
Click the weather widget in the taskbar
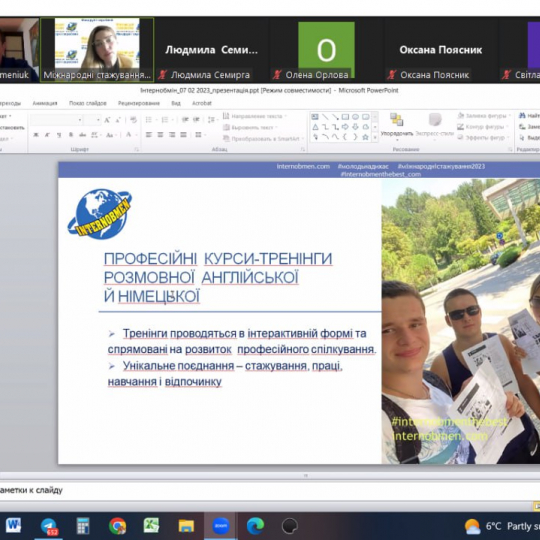coord(502,526)
